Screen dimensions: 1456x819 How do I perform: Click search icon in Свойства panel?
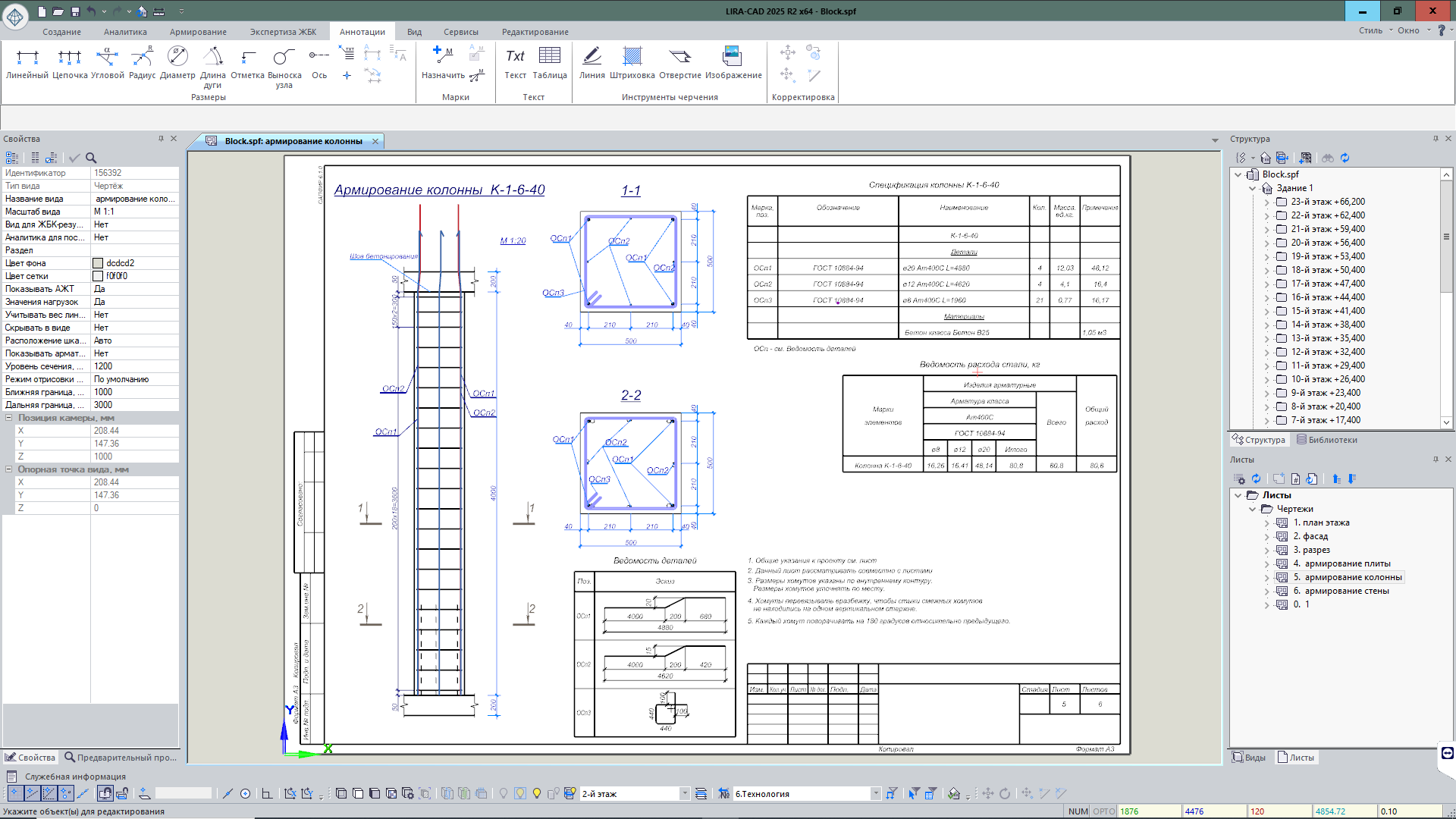[91, 158]
